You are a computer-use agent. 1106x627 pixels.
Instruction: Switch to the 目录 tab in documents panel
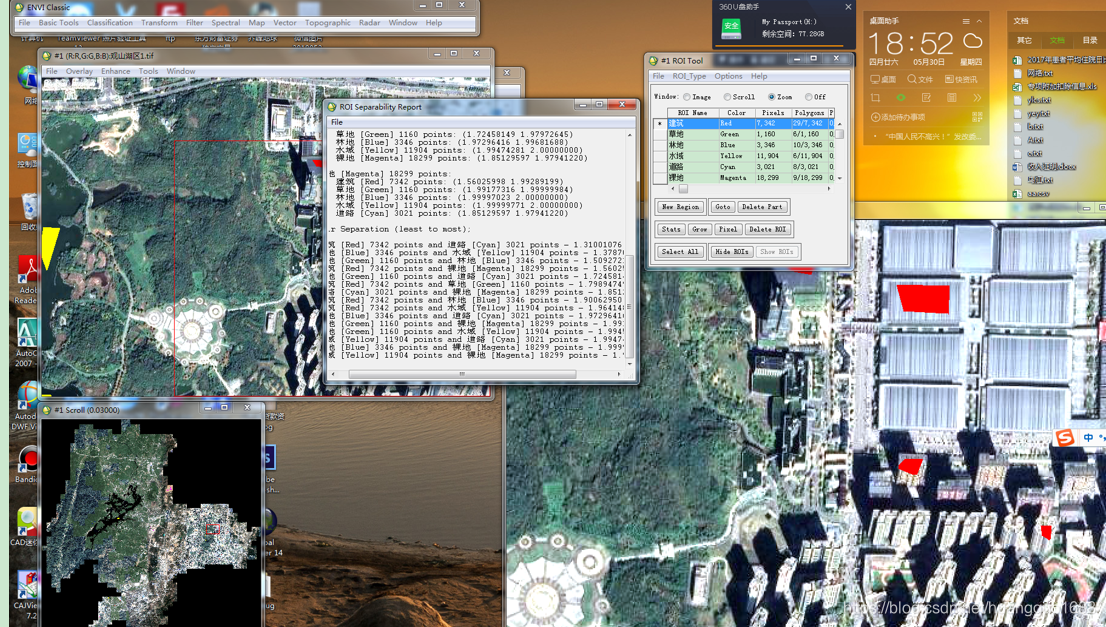(1090, 40)
